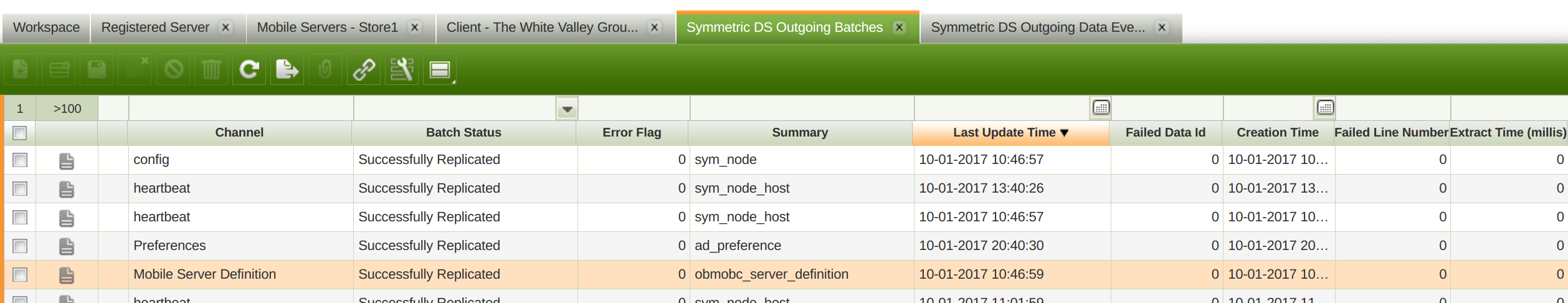Screen dimensions: 1568x303
Task: Open the linked items chain icon
Action: (x=364, y=69)
